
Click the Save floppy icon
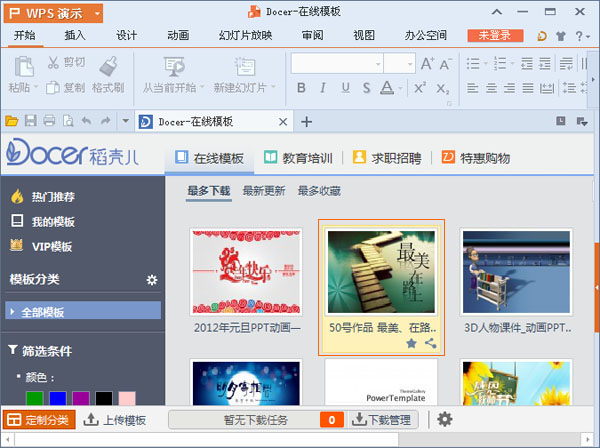coord(30,121)
